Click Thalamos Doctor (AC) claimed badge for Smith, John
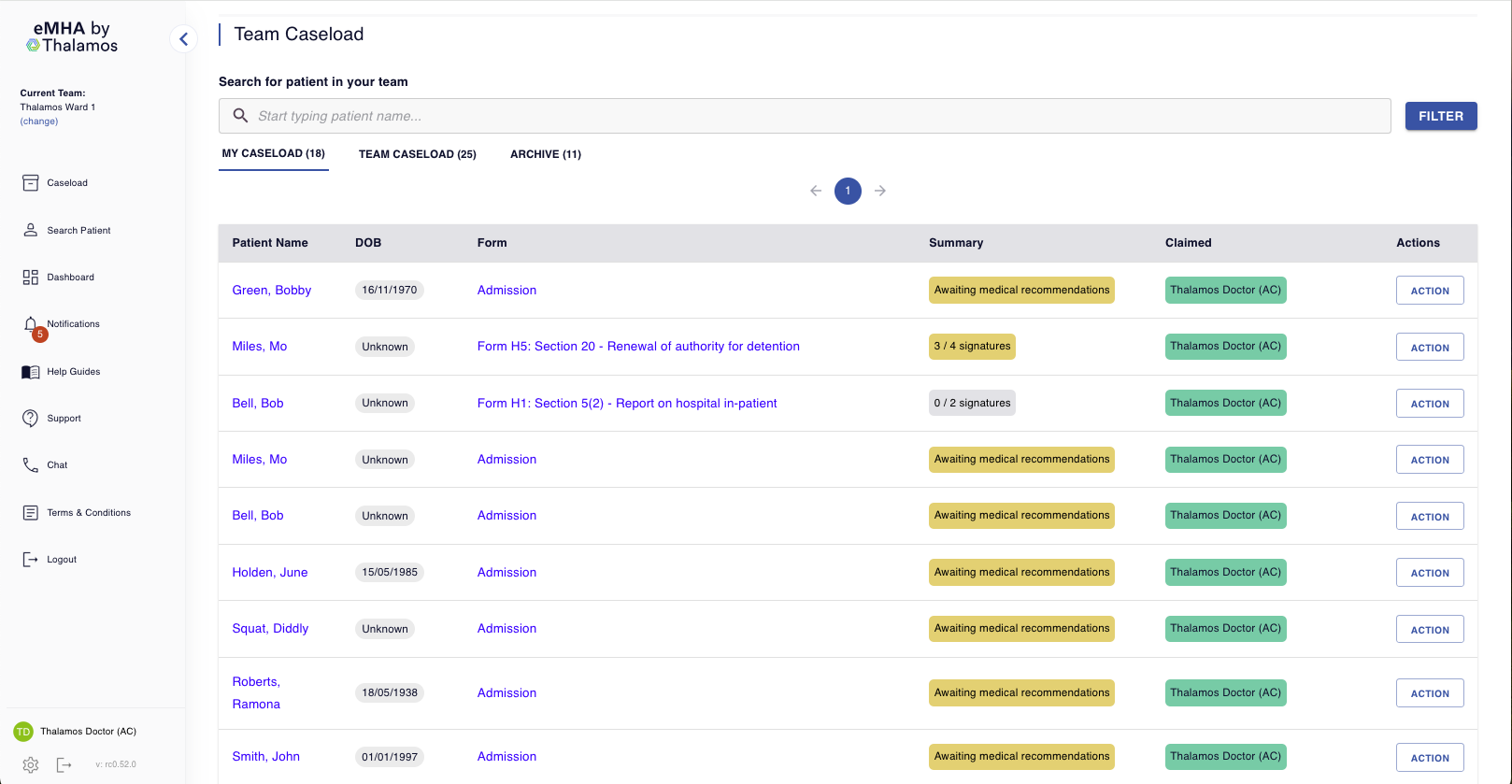The image size is (1512, 784). (x=1225, y=757)
